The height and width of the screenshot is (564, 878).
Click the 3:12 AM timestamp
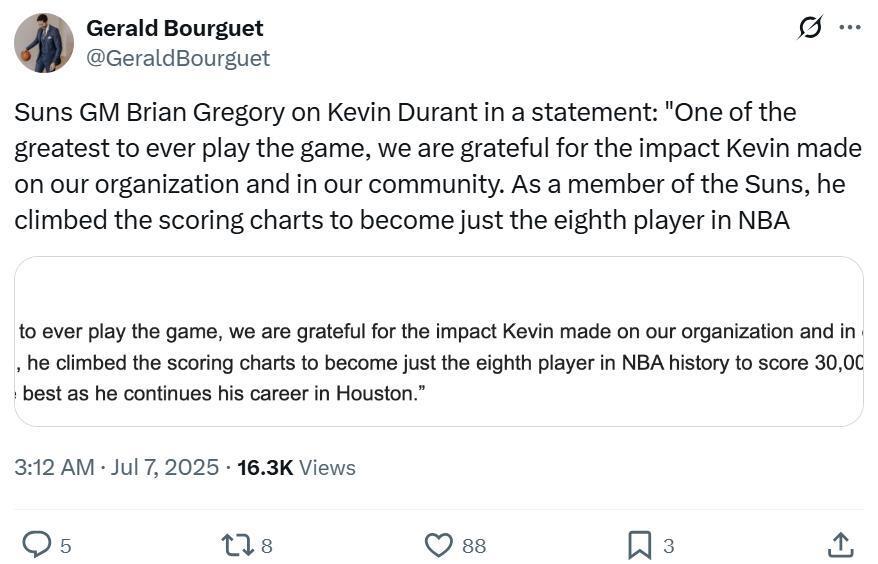54,468
